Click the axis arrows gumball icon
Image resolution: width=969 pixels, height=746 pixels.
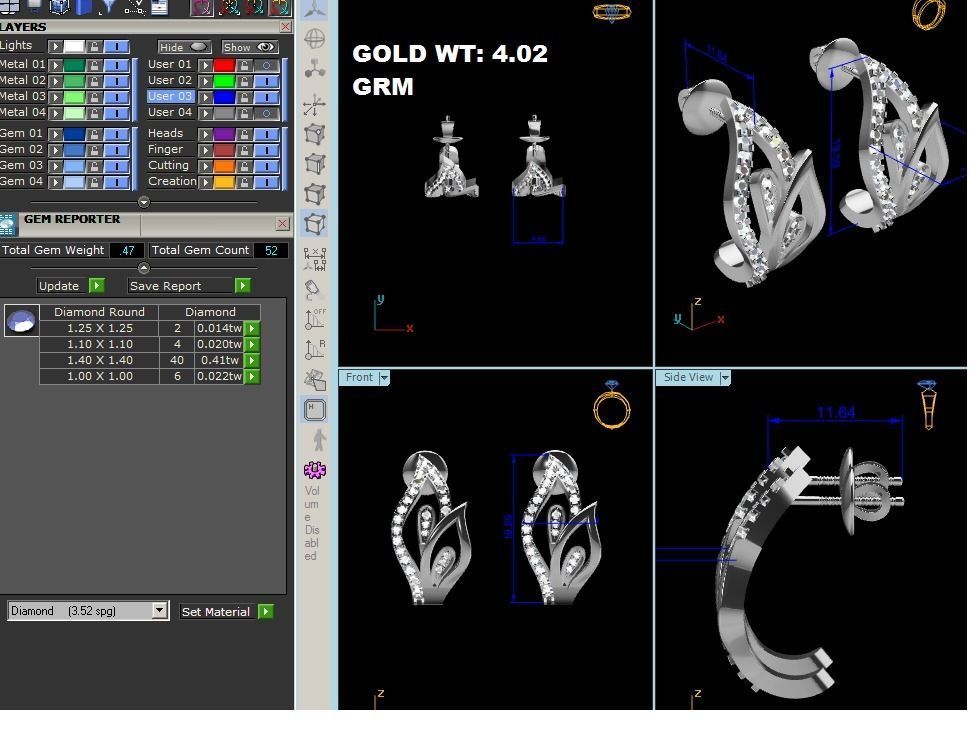[315, 104]
